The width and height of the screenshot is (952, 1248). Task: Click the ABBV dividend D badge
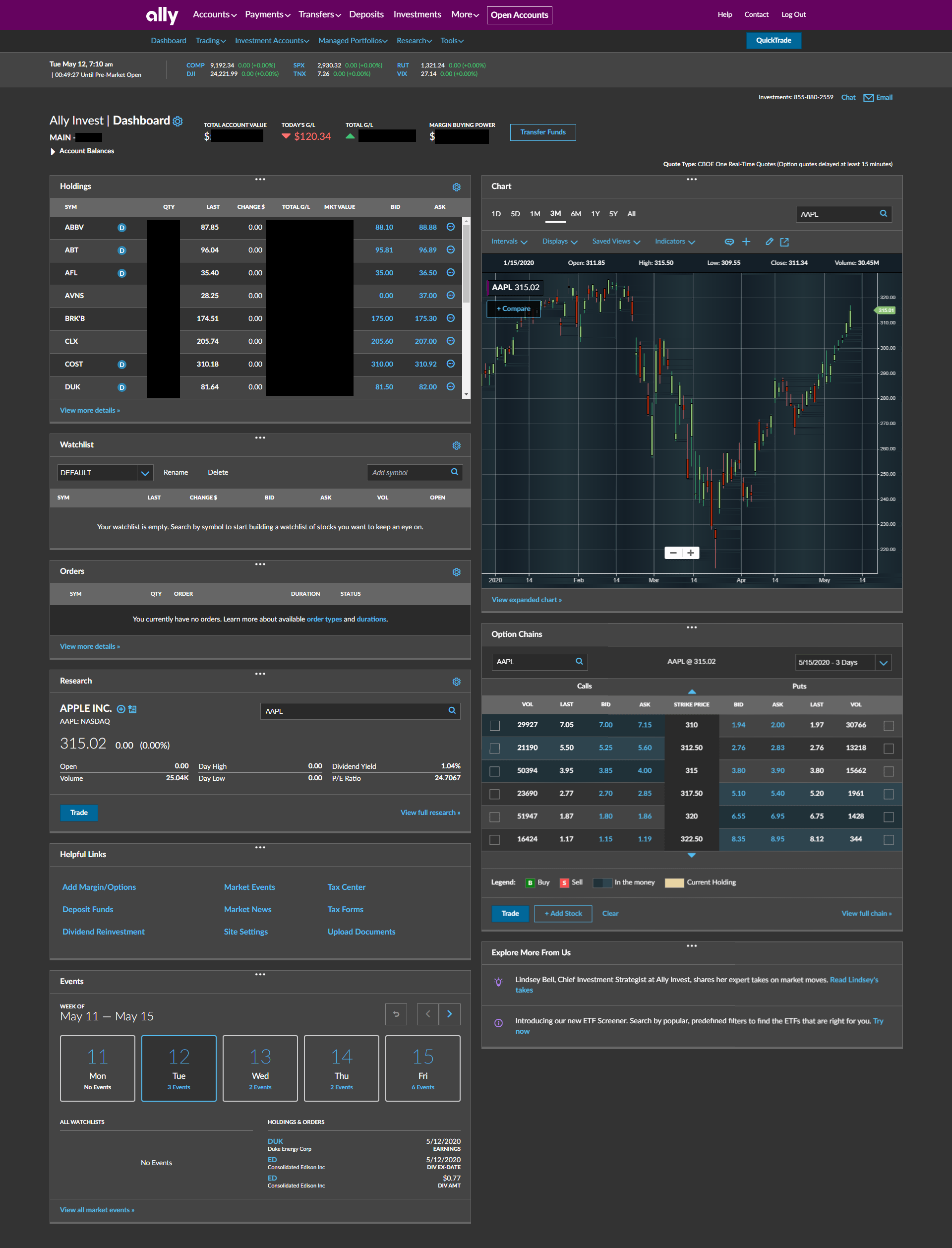pos(121,228)
